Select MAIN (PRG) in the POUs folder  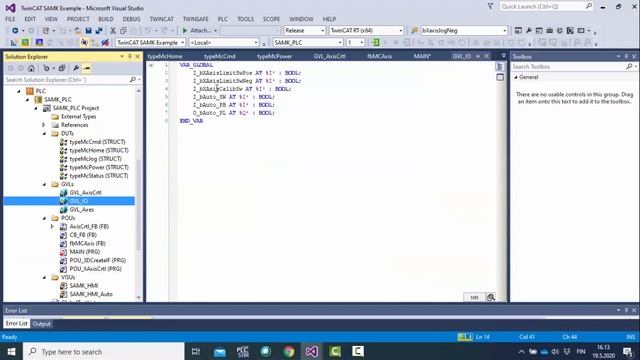[x=84, y=252]
